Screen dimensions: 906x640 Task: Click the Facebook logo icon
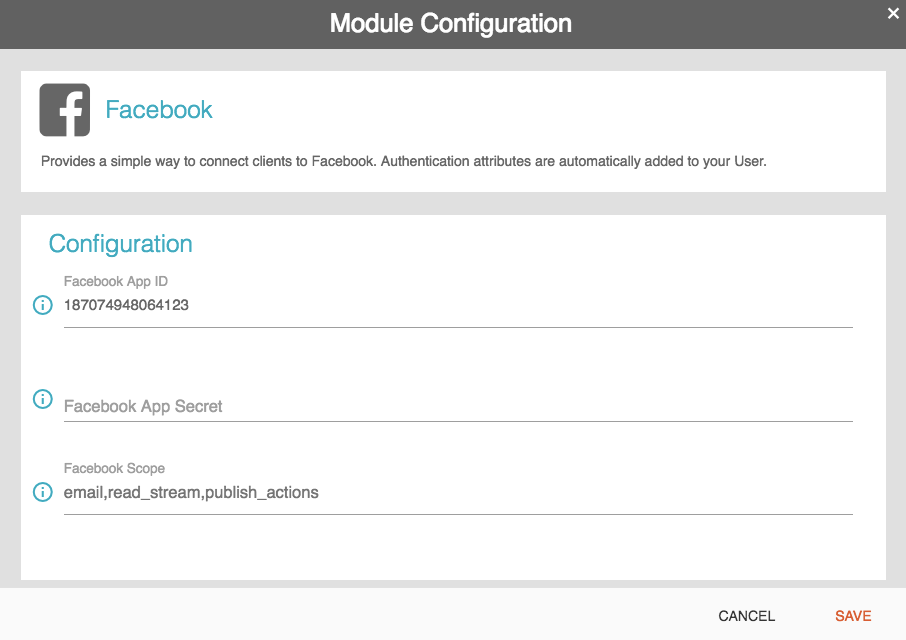(65, 110)
